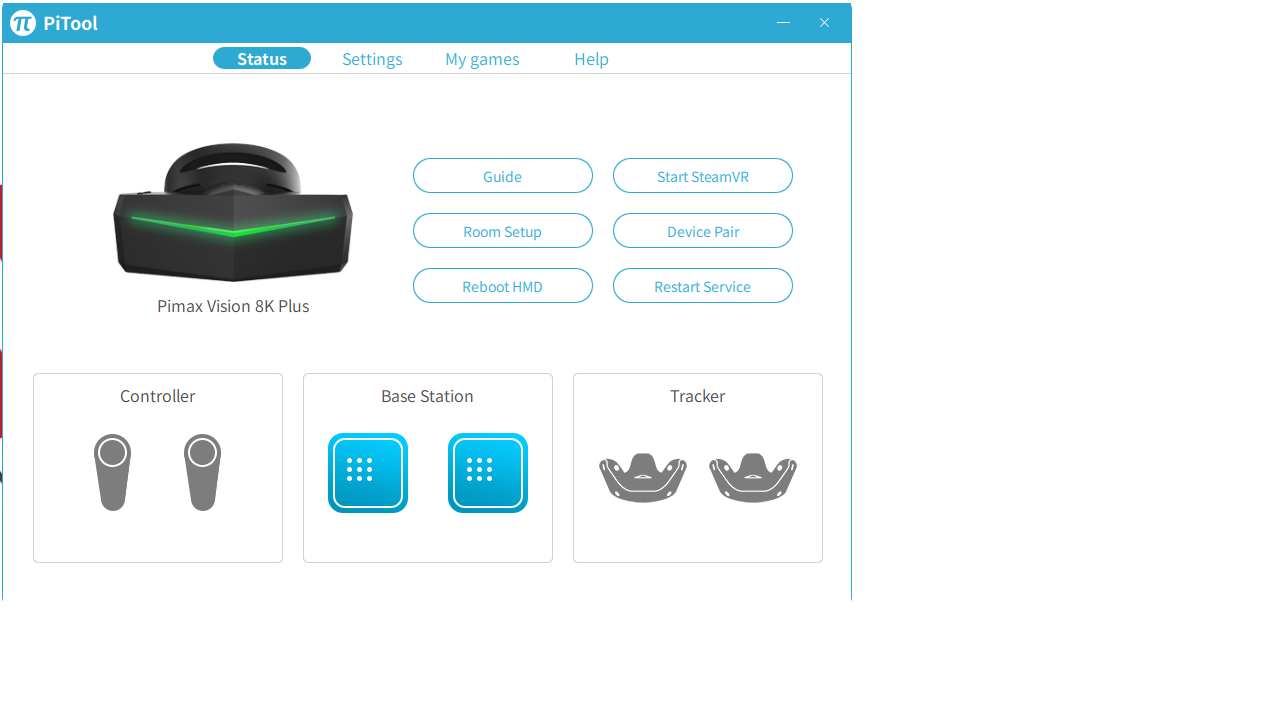Select the right tracker icon
The width and height of the screenshot is (1280, 720).
point(753,478)
